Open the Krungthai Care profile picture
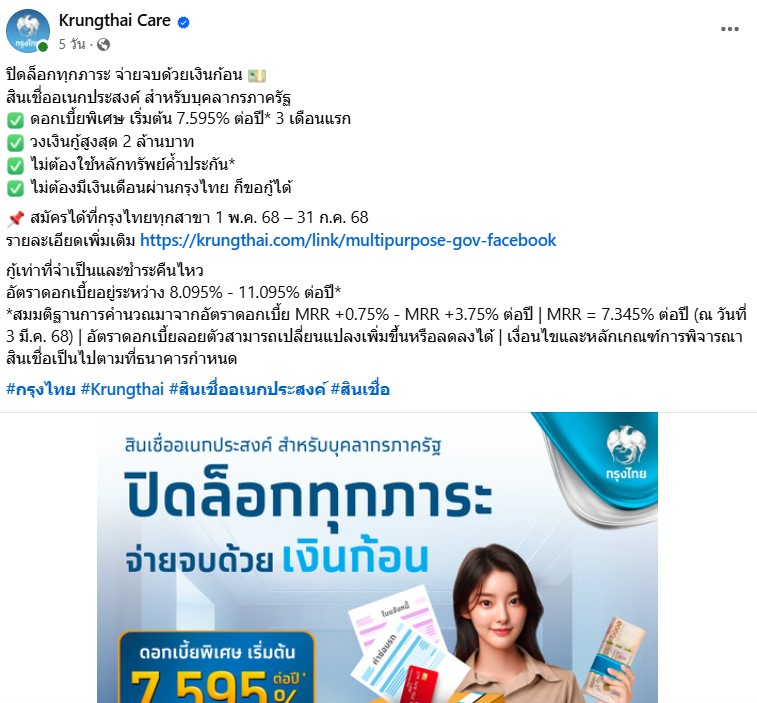757x703 pixels. pos(28,30)
